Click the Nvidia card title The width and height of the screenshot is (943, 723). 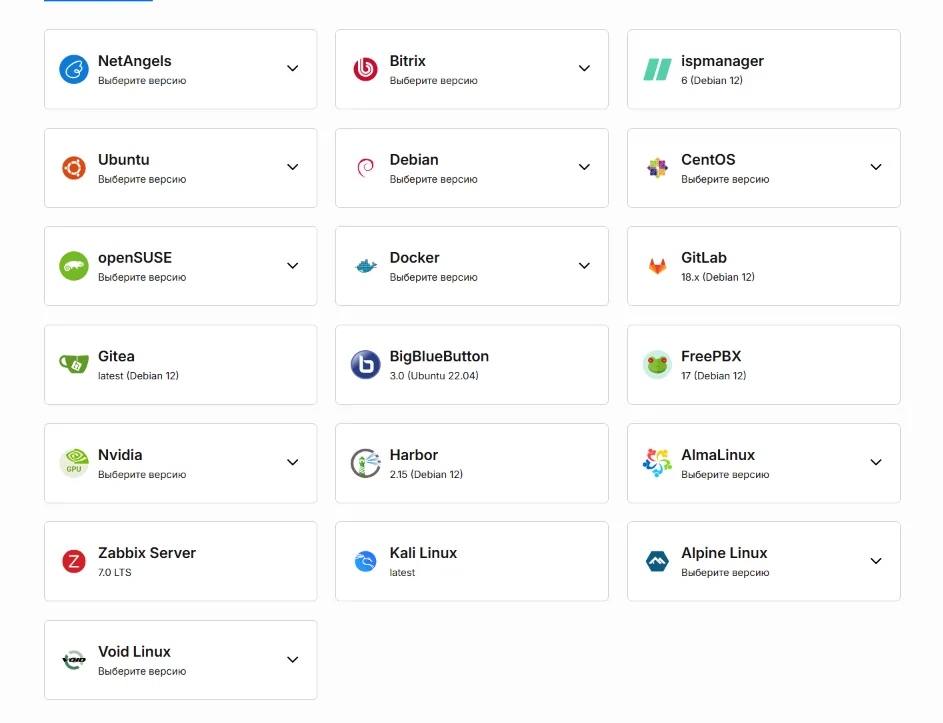(120, 455)
